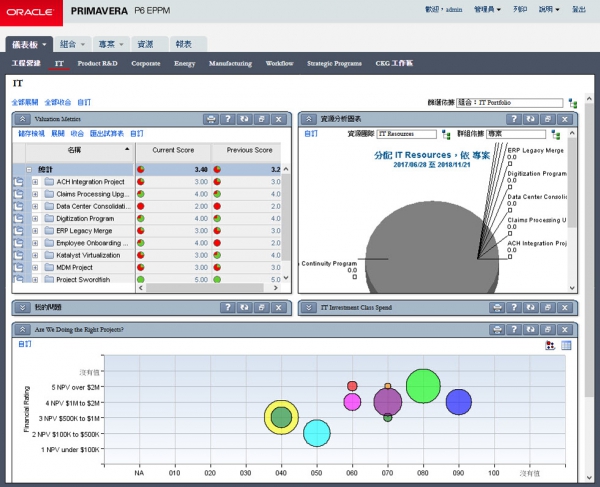Screen dimensions: 600x487
Task: Switch to Strategic Programs dashboard
Action: tap(334, 64)
